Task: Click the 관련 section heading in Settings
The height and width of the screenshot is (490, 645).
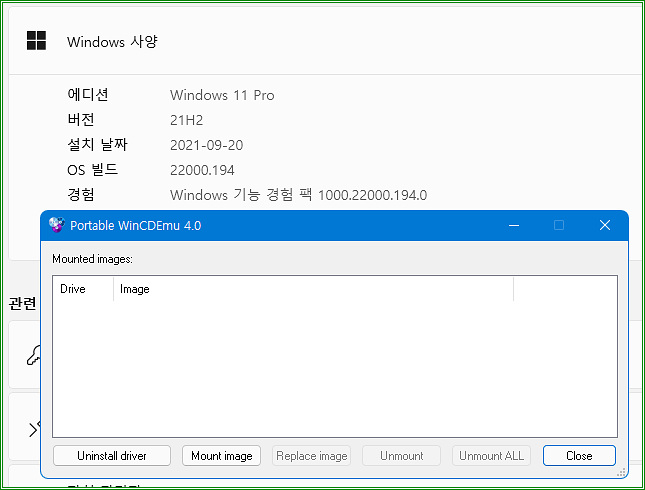Action: pyautogui.click(x=23, y=303)
